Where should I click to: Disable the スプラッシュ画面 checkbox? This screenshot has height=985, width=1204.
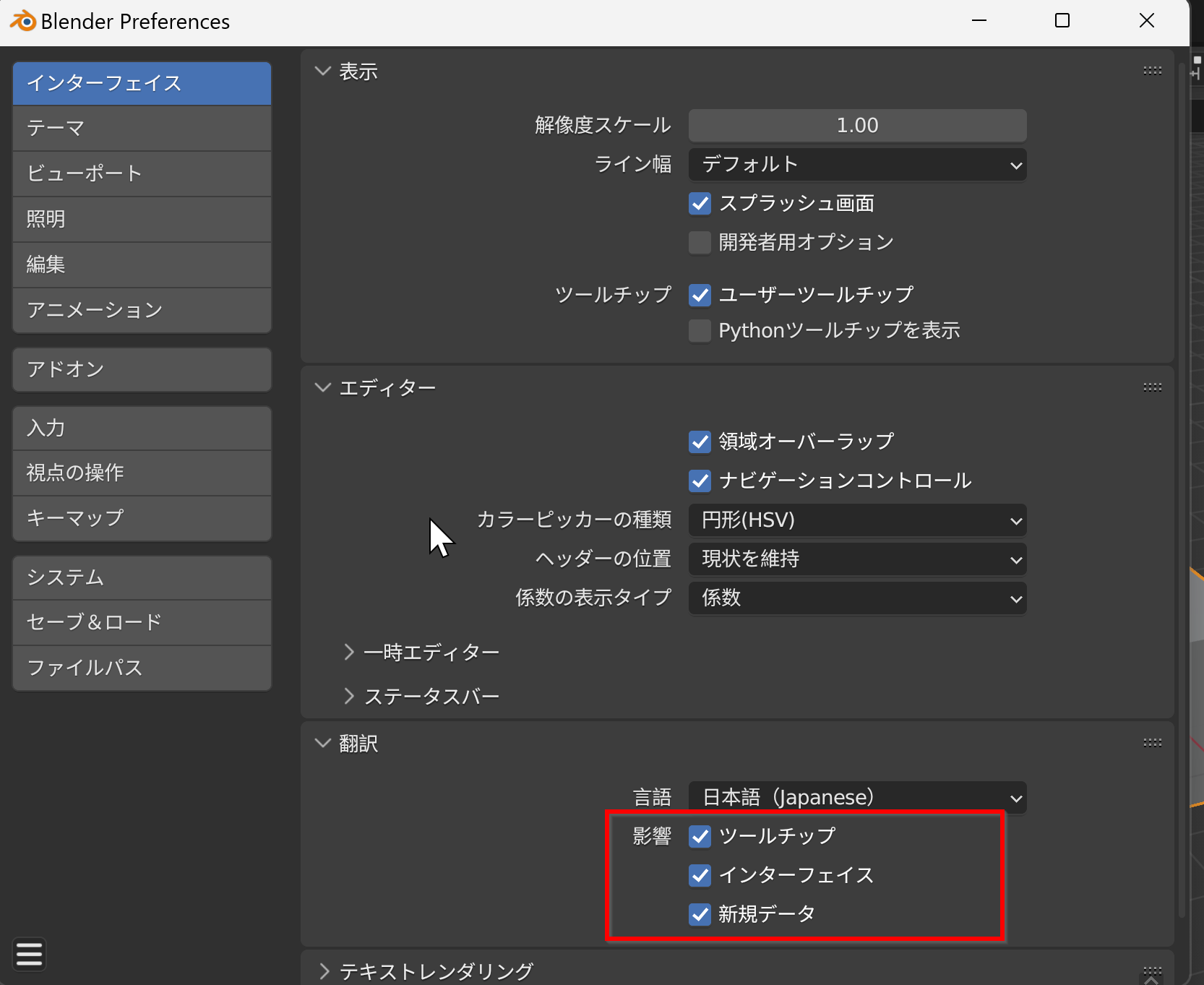coord(700,204)
